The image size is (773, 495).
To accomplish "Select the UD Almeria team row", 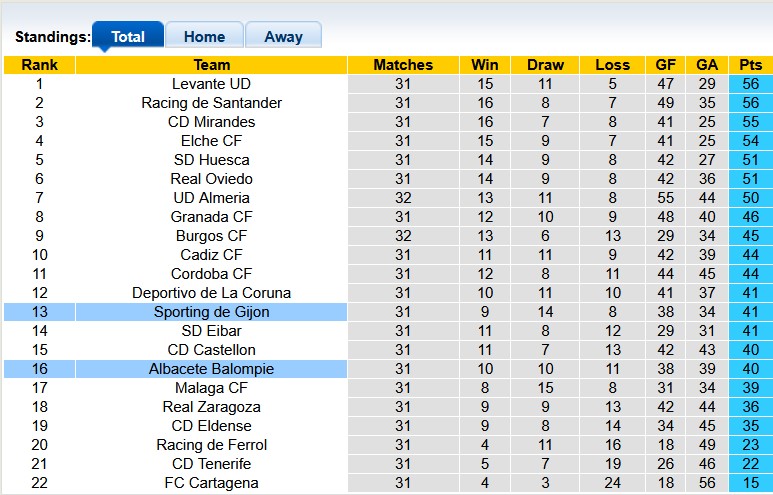I will click(211, 198).
